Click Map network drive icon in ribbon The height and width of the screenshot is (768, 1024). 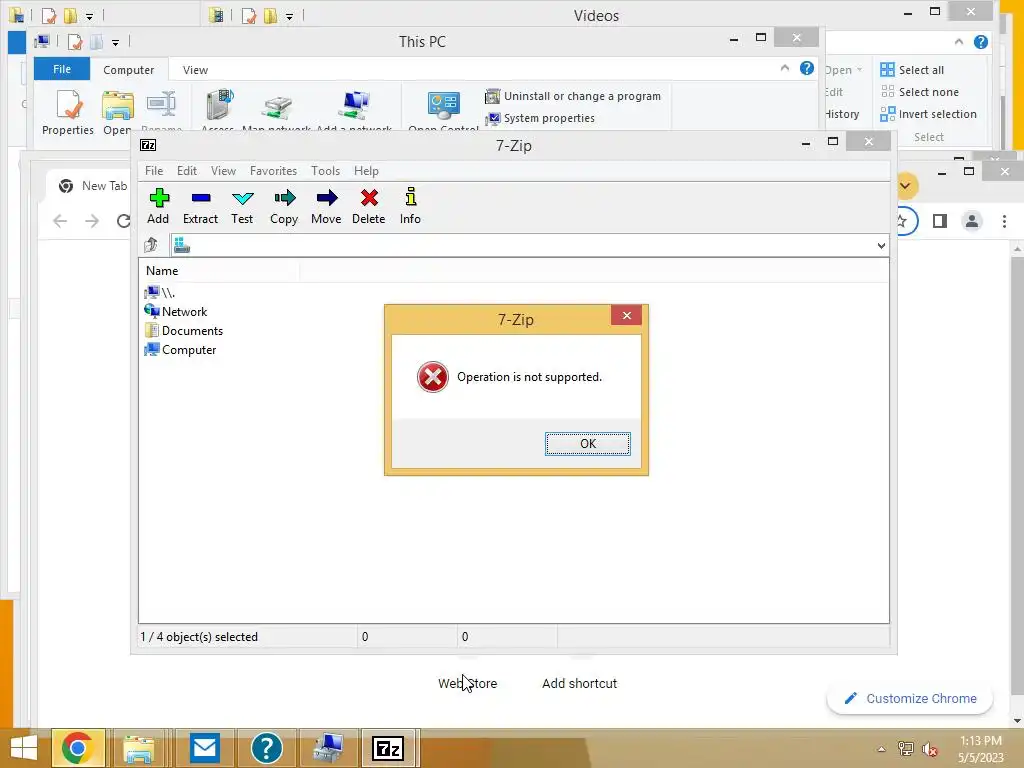[x=277, y=107]
